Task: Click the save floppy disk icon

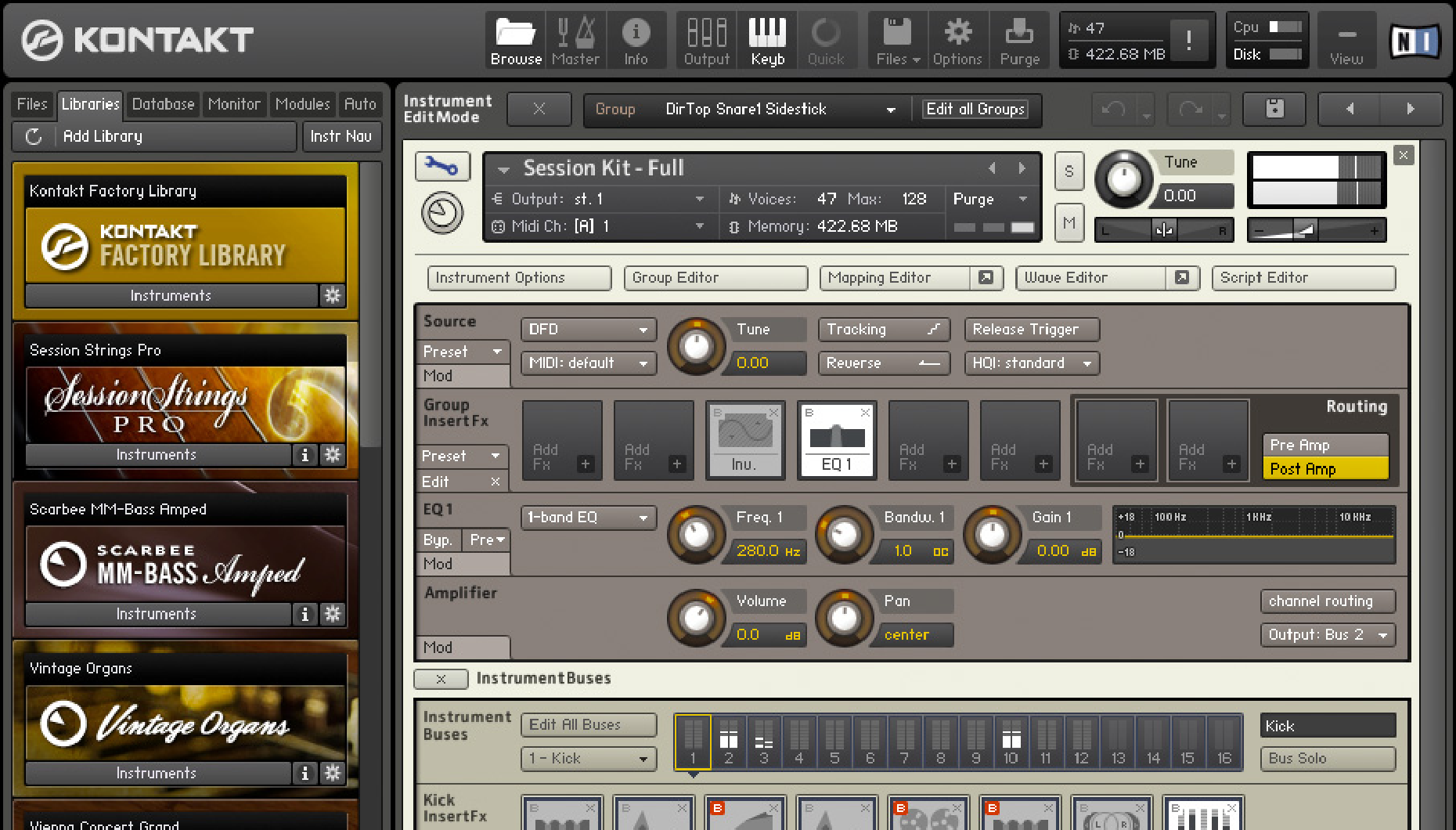Action: (1274, 109)
